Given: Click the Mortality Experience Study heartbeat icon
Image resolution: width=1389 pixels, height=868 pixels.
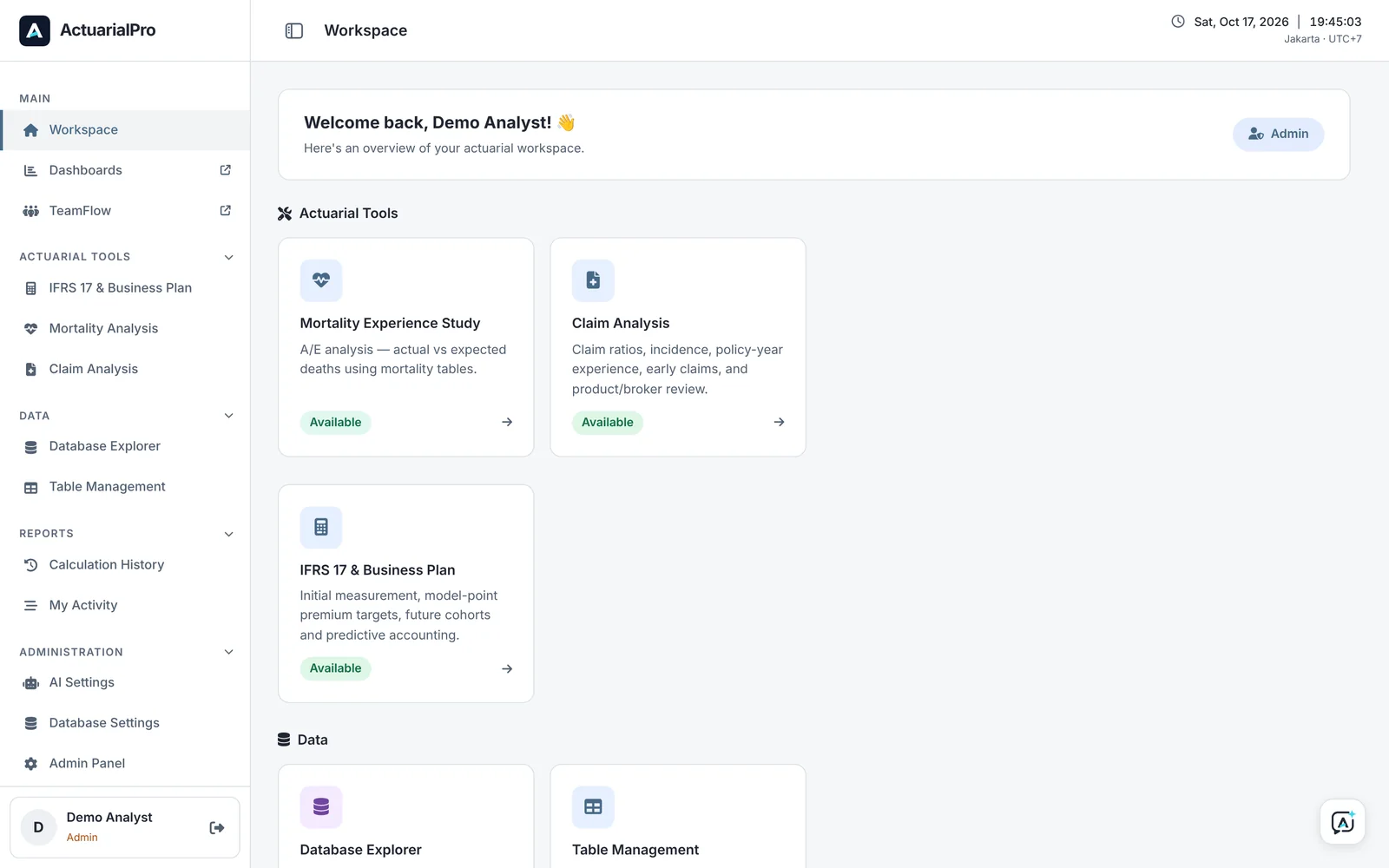Looking at the screenshot, I should (x=321, y=280).
